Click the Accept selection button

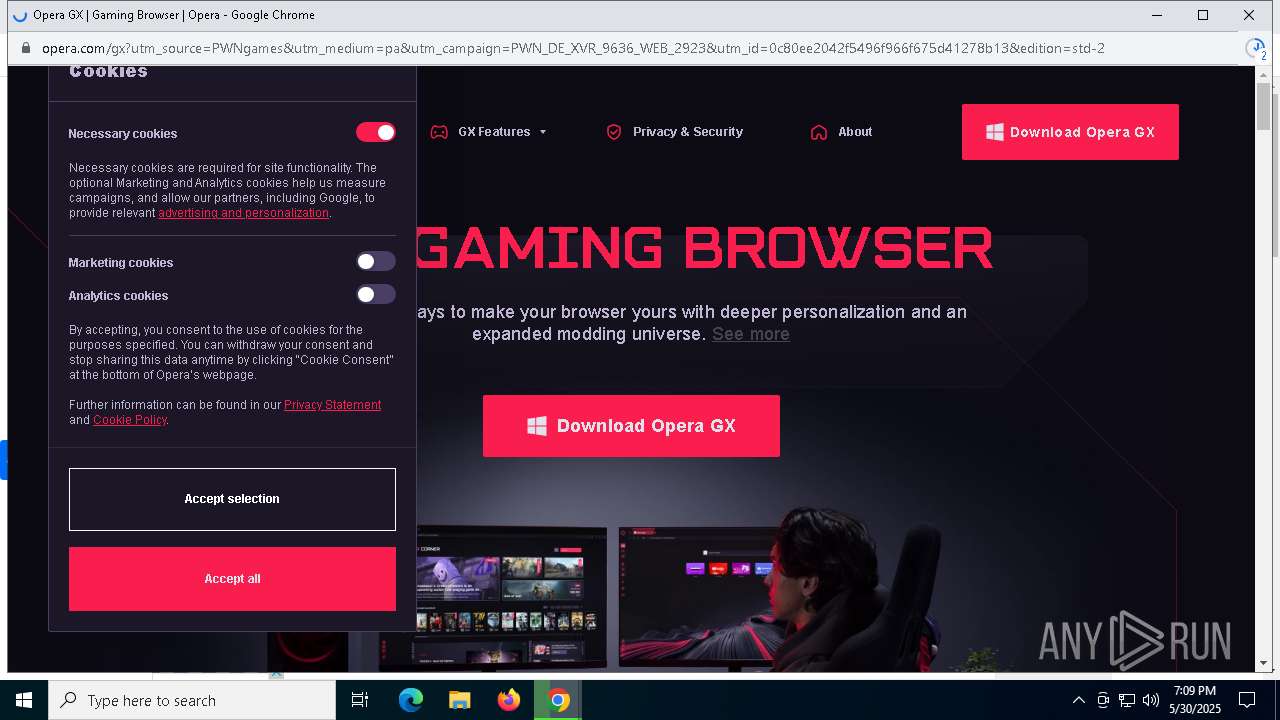click(232, 499)
